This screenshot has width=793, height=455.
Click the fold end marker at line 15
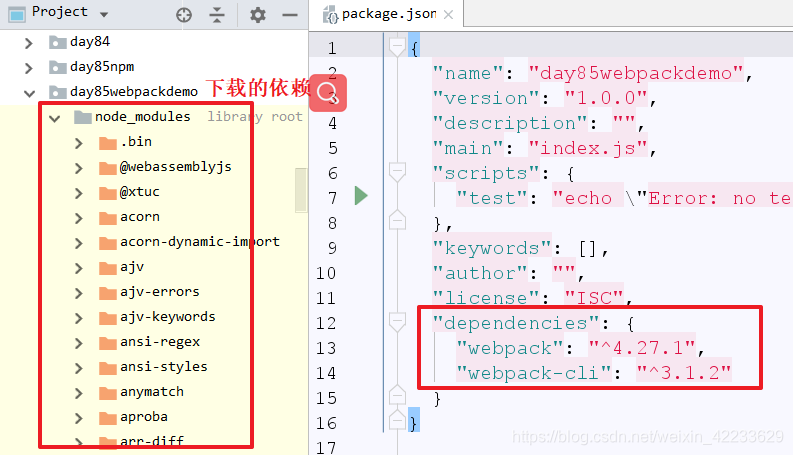click(397, 395)
